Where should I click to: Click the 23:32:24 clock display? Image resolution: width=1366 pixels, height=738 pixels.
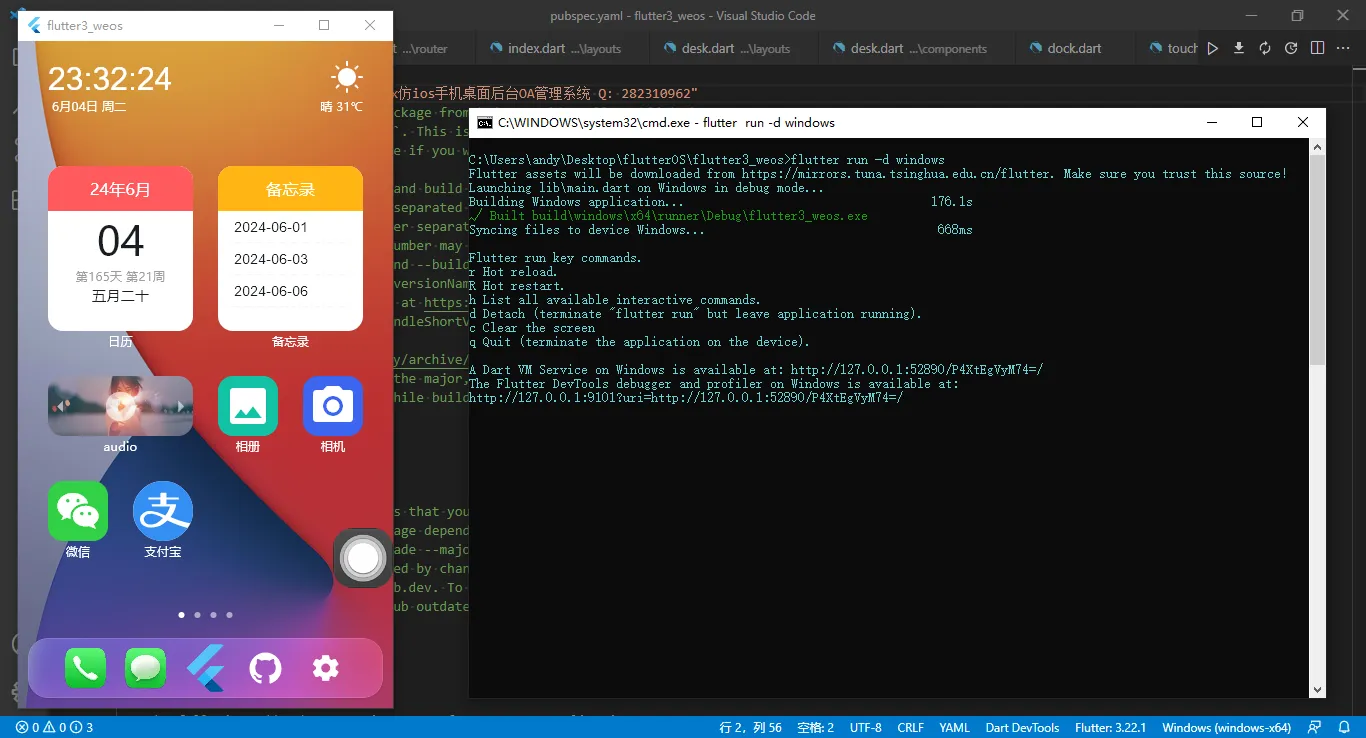[110, 78]
